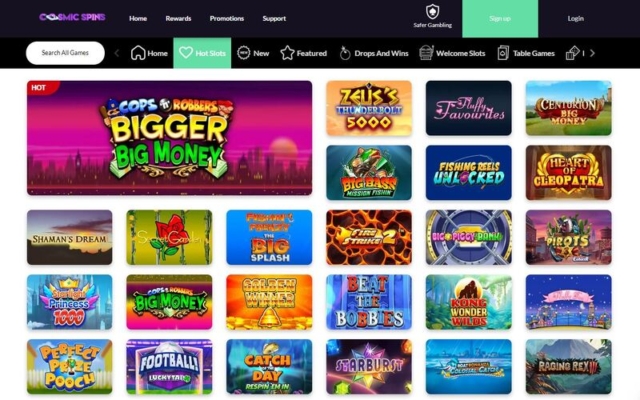Screen dimensions: 640x400
Task: Move category bar back with left chevron
Action: click(117, 53)
